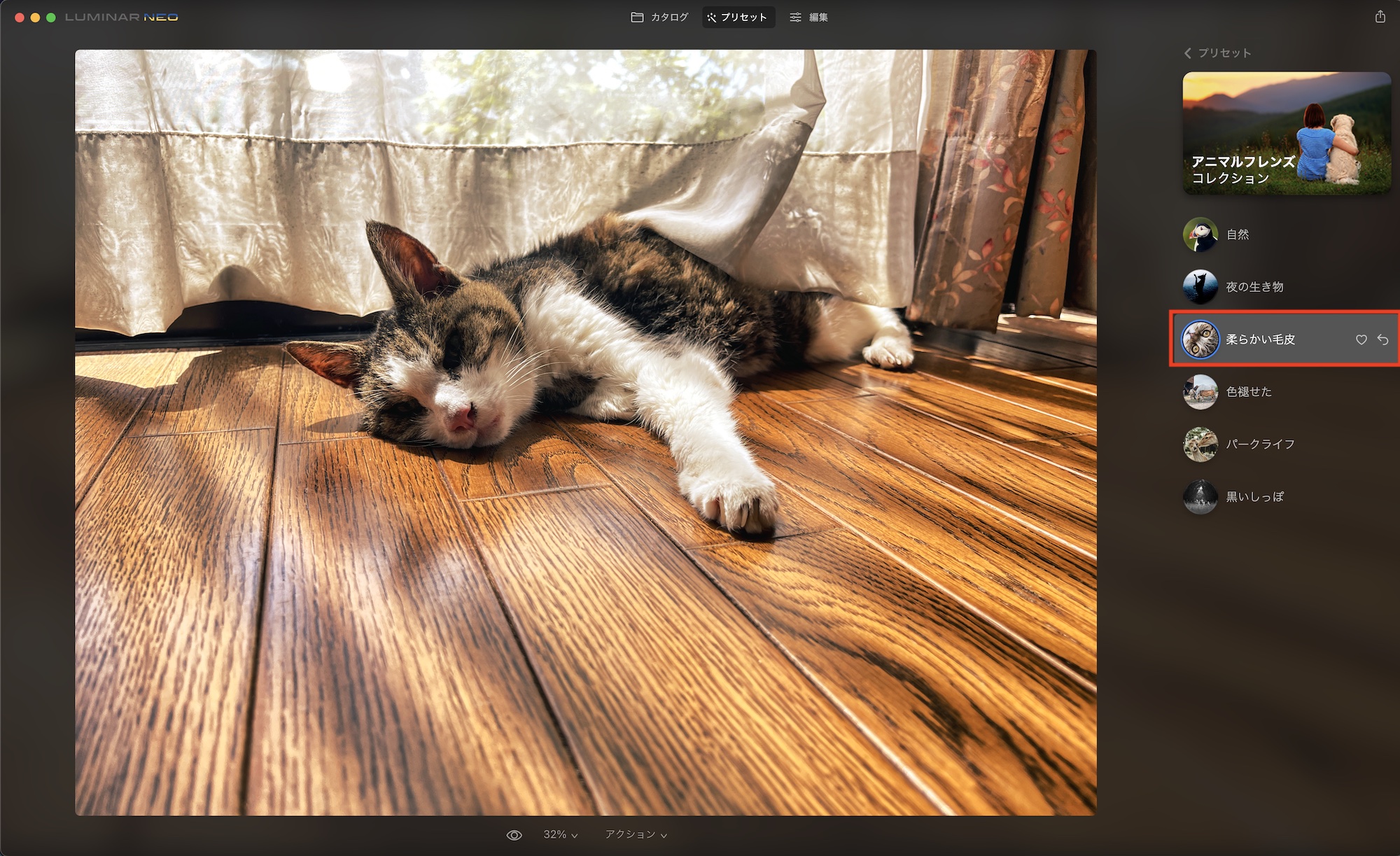Screen dimensions: 1400x856
Task: Select the プリセット presets tab
Action: tap(738, 17)
